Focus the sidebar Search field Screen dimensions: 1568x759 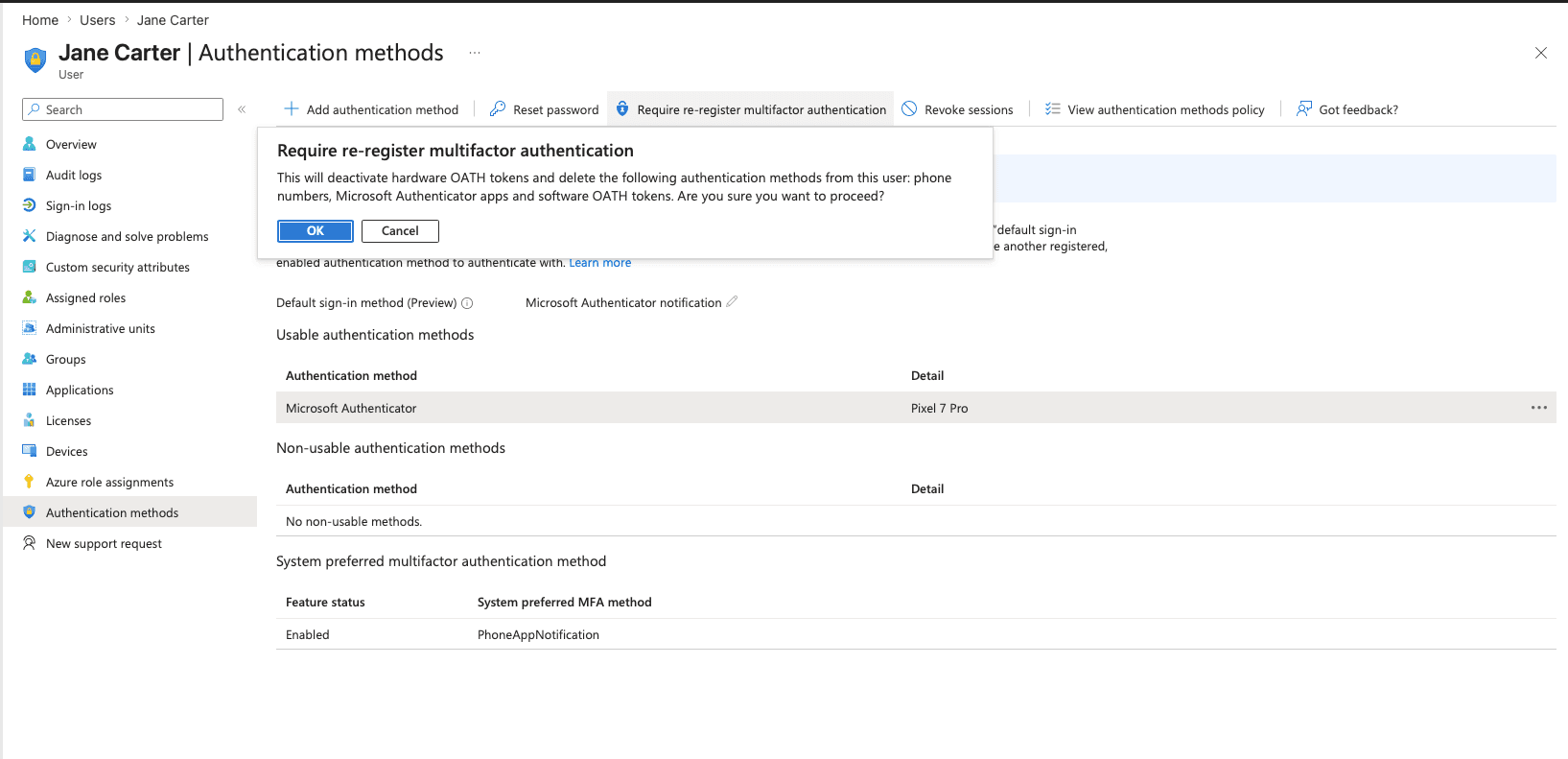123,109
